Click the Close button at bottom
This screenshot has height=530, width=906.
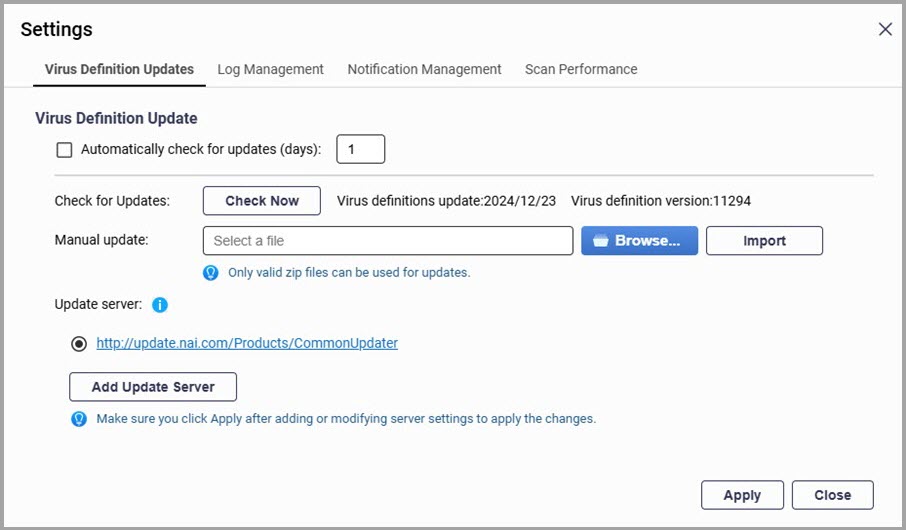[832, 495]
